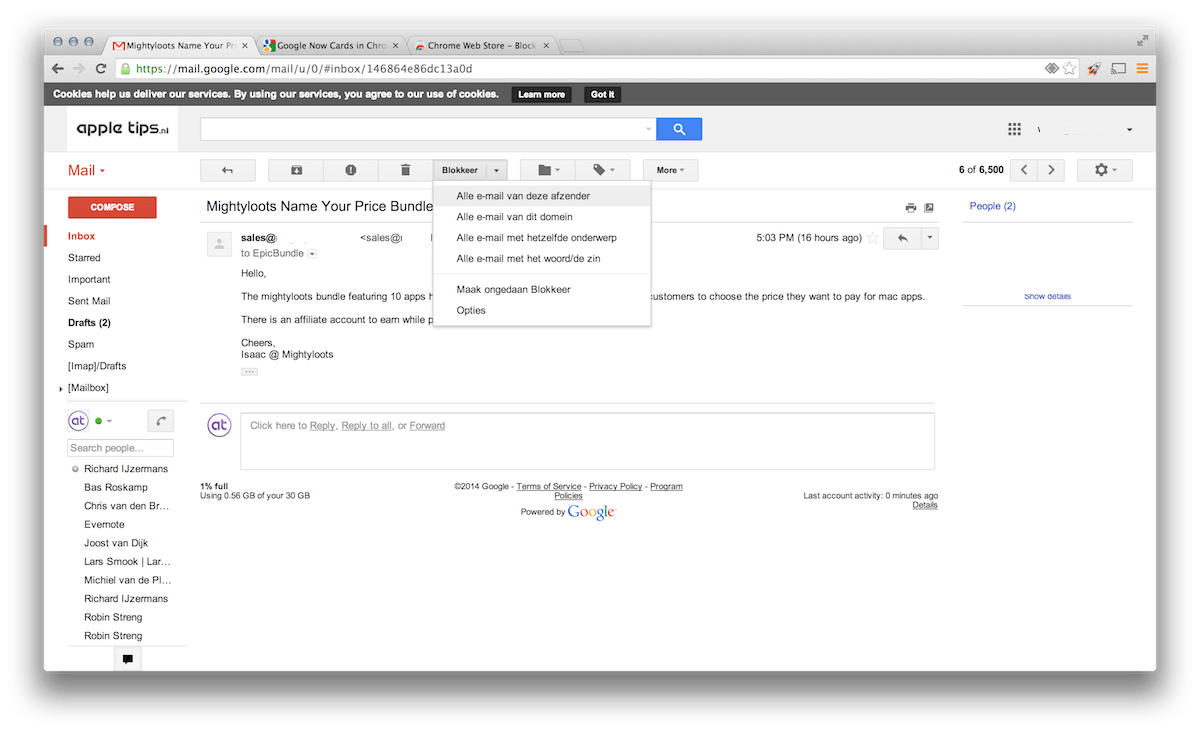This screenshot has height=732, width=1200.
Task: Click the COMPOSE button
Action: pos(112,207)
